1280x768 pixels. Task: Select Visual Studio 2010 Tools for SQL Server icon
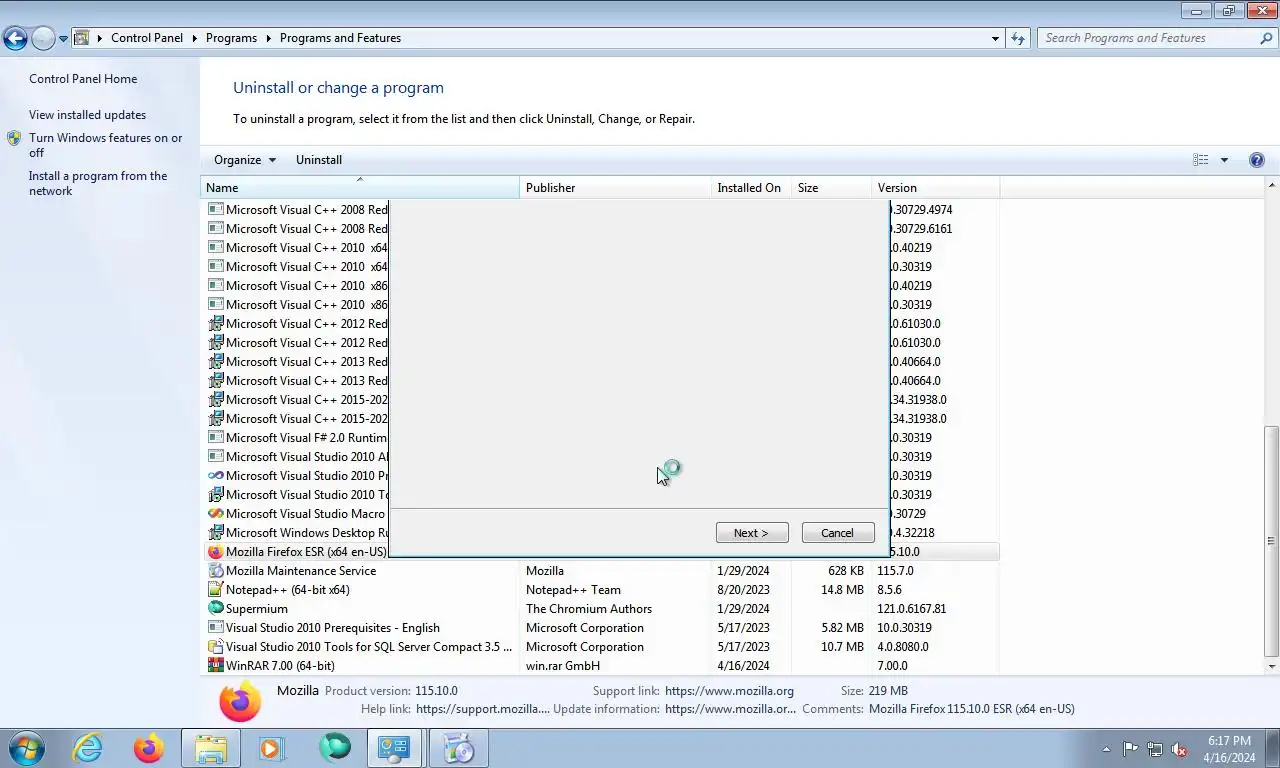click(x=215, y=647)
